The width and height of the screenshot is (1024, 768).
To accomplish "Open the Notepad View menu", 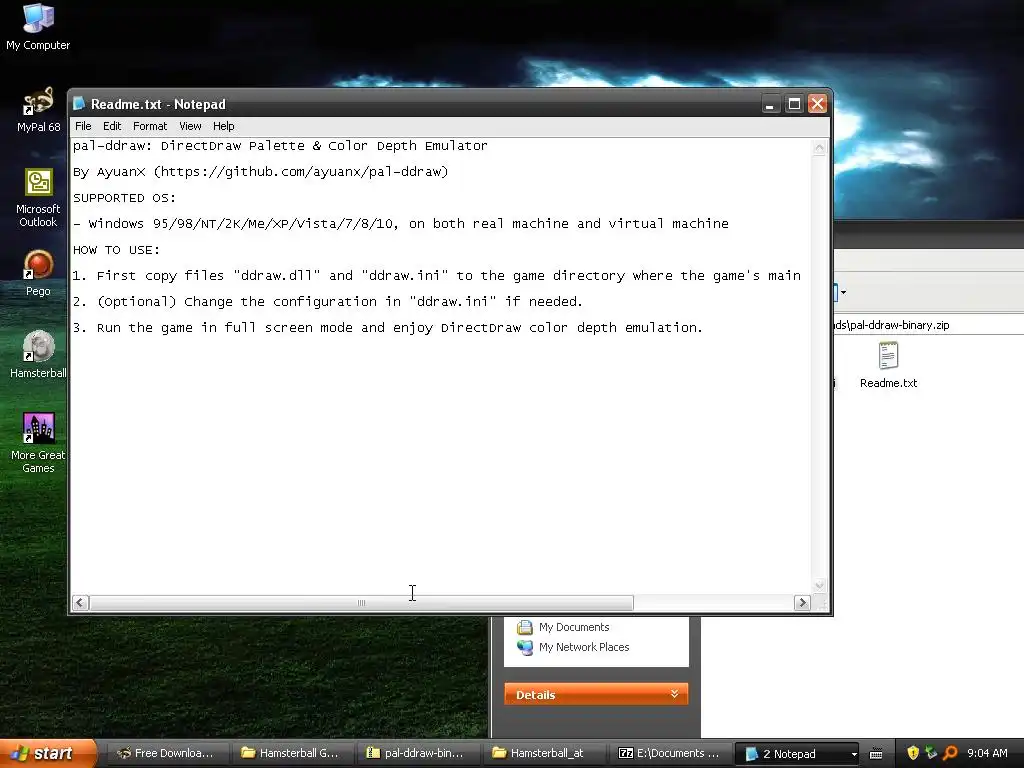I will [190, 126].
